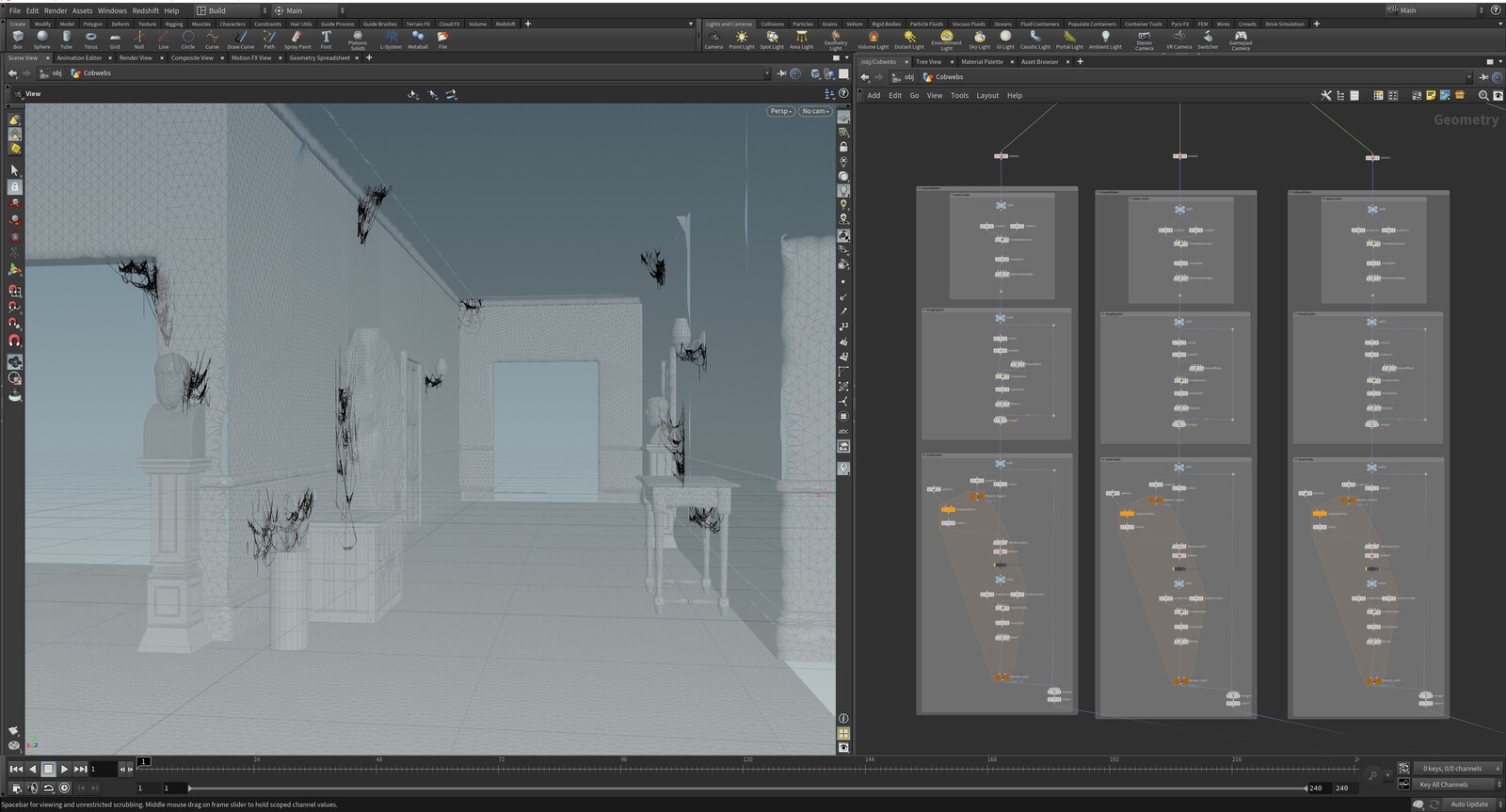This screenshot has width=1506, height=812.
Task: Add a Sky Light from the shelf
Action: pos(979,40)
